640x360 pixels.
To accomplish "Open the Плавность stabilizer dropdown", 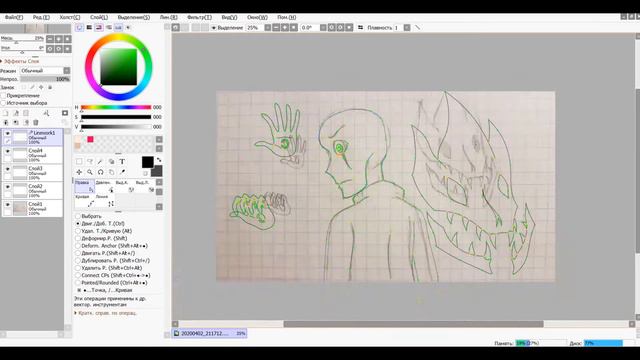I will (x=407, y=27).
